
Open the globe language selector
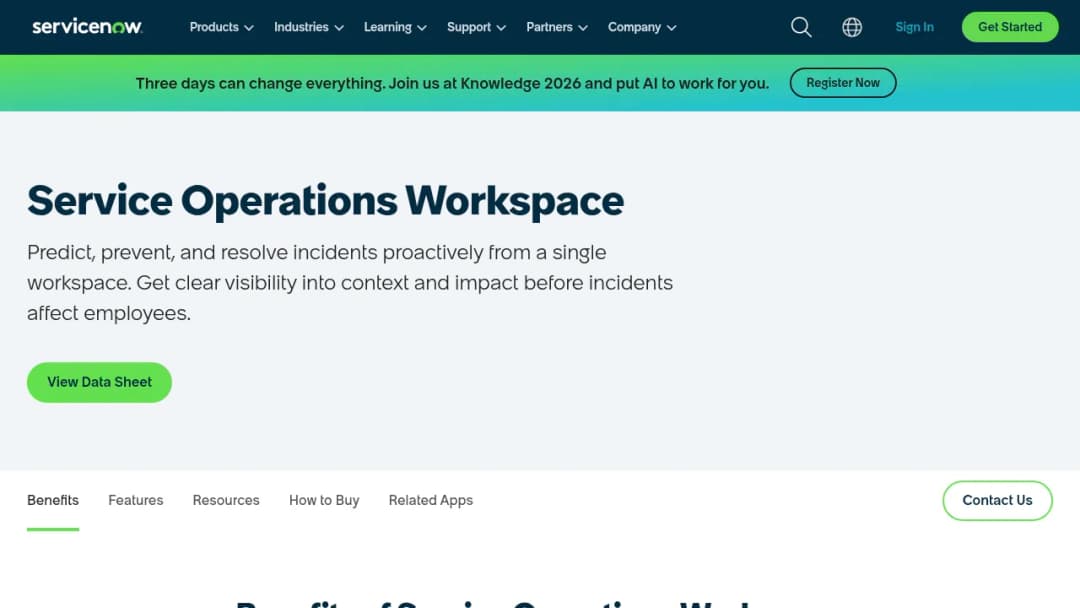tap(852, 27)
